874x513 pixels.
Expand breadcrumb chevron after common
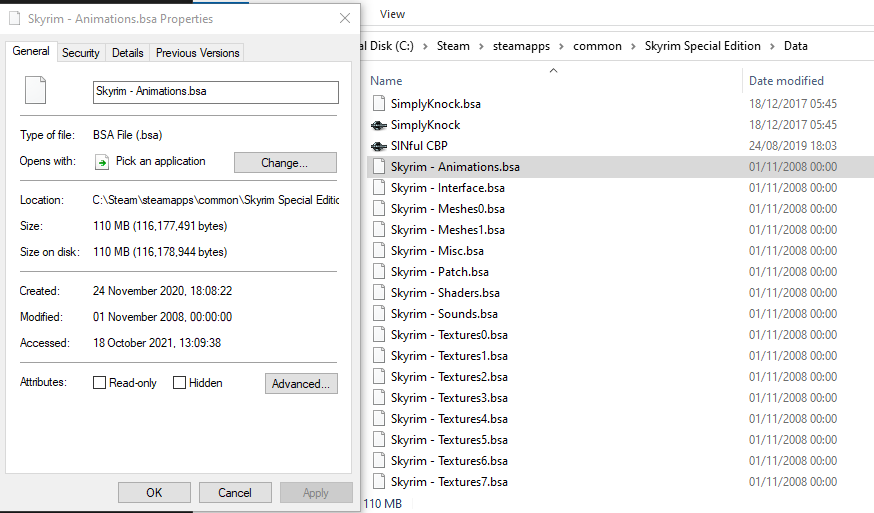point(633,46)
